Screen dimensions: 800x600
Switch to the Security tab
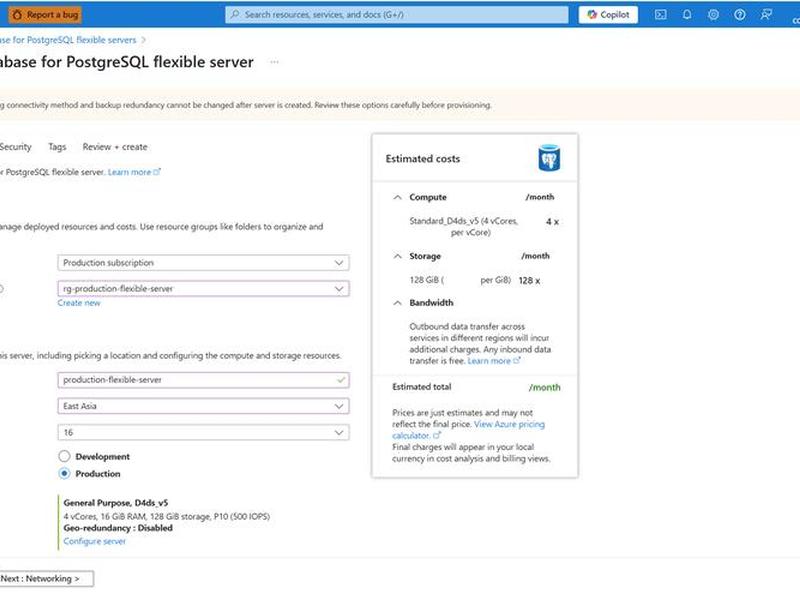click(x=15, y=147)
